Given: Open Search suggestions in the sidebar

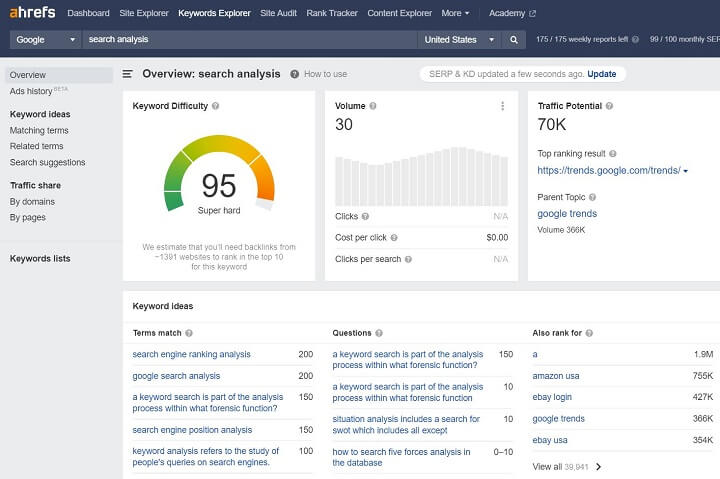Looking at the screenshot, I should 47,162.
